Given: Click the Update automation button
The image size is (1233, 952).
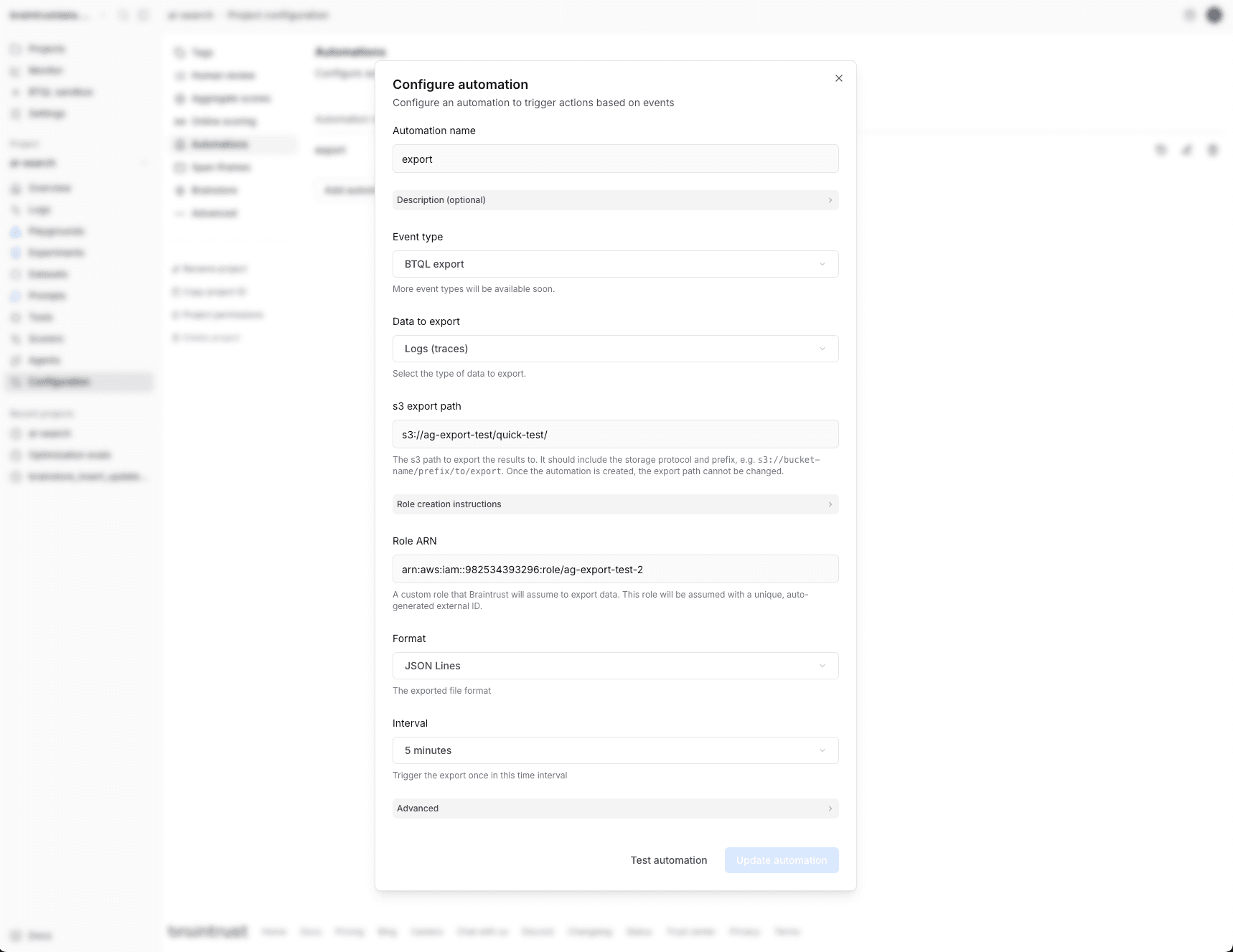Looking at the screenshot, I should [x=782, y=860].
